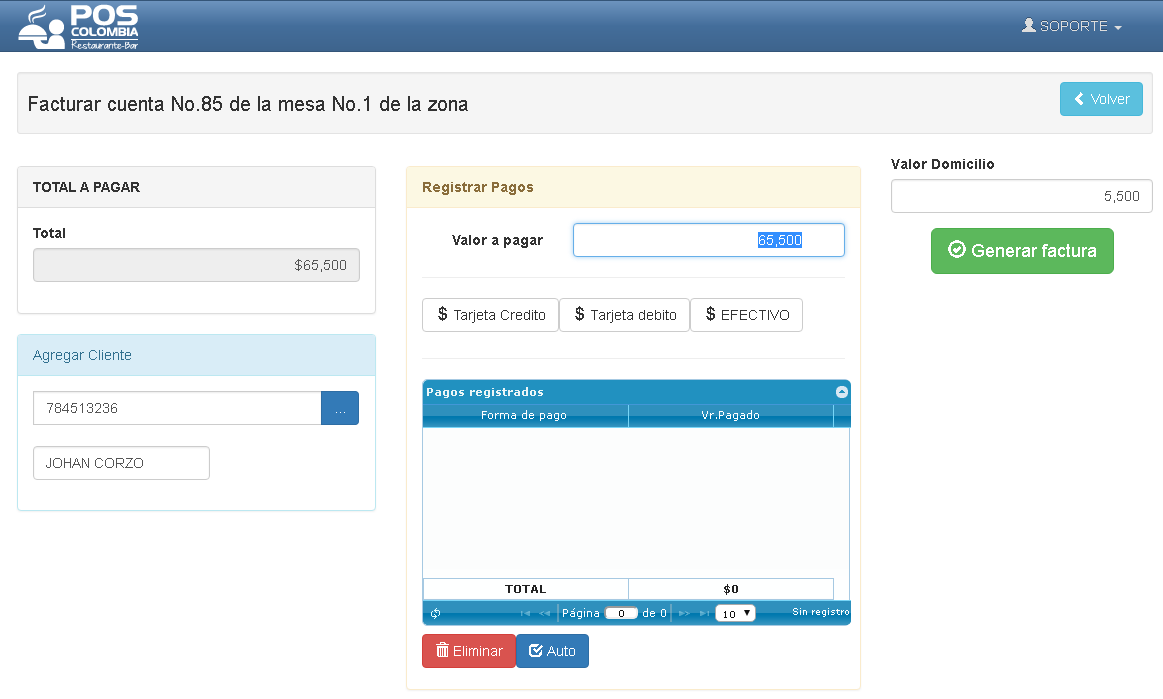
Task: Refresh the payments grid with the reload icon
Action: [x=435, y=613]
